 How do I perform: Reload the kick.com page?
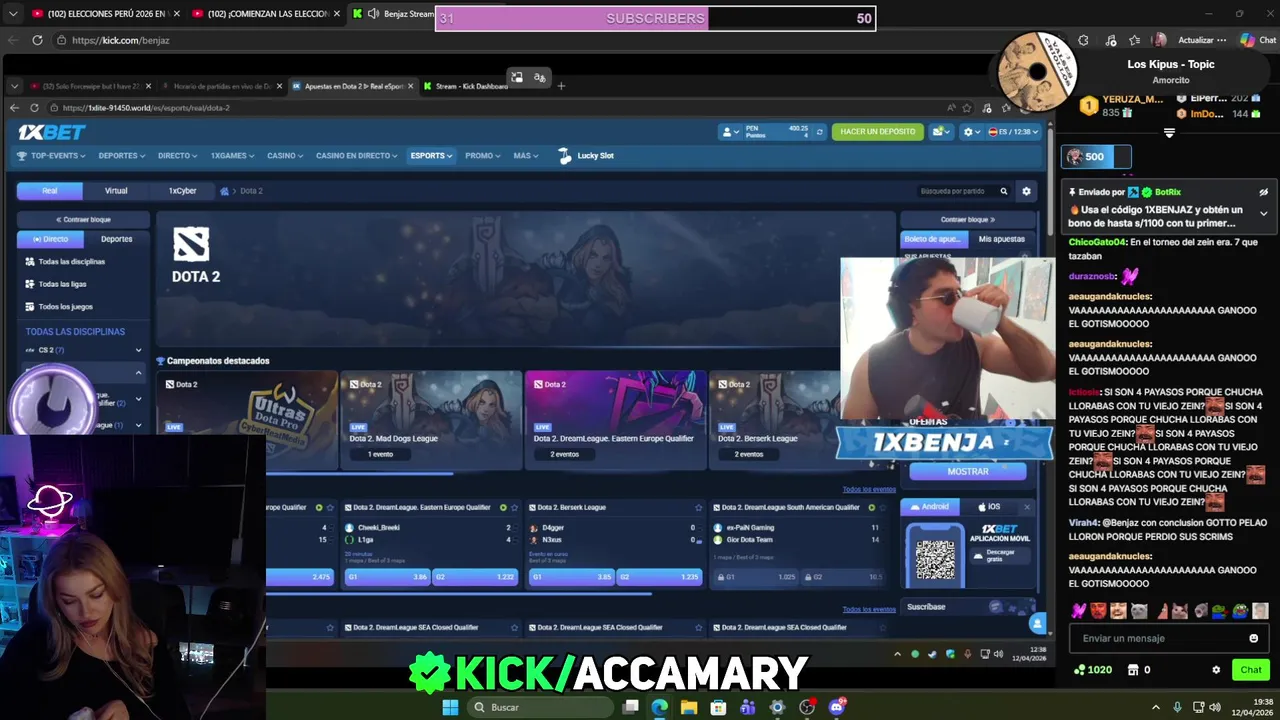(37, 40)
